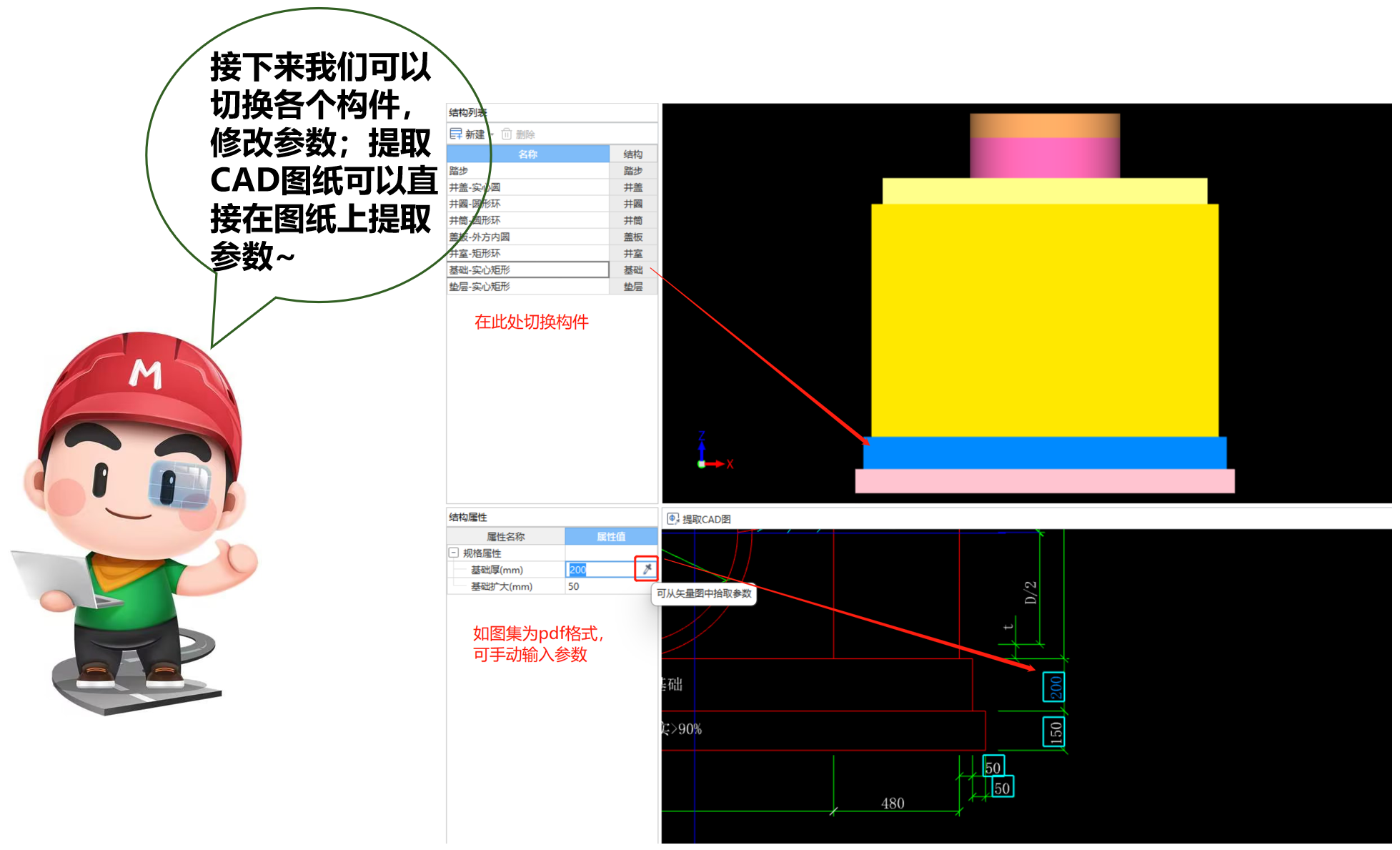This screenshot has width=1400, height=850.
Task: Click the pale yellow cover plate in 3D view
Action: coord(1045,192)
